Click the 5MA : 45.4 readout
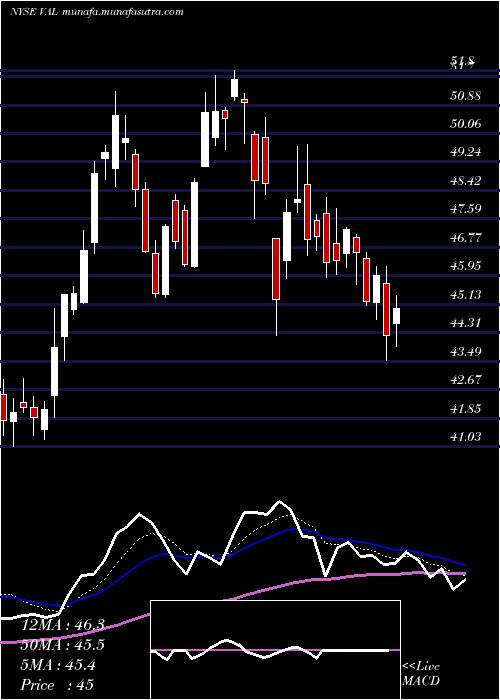 59,665
